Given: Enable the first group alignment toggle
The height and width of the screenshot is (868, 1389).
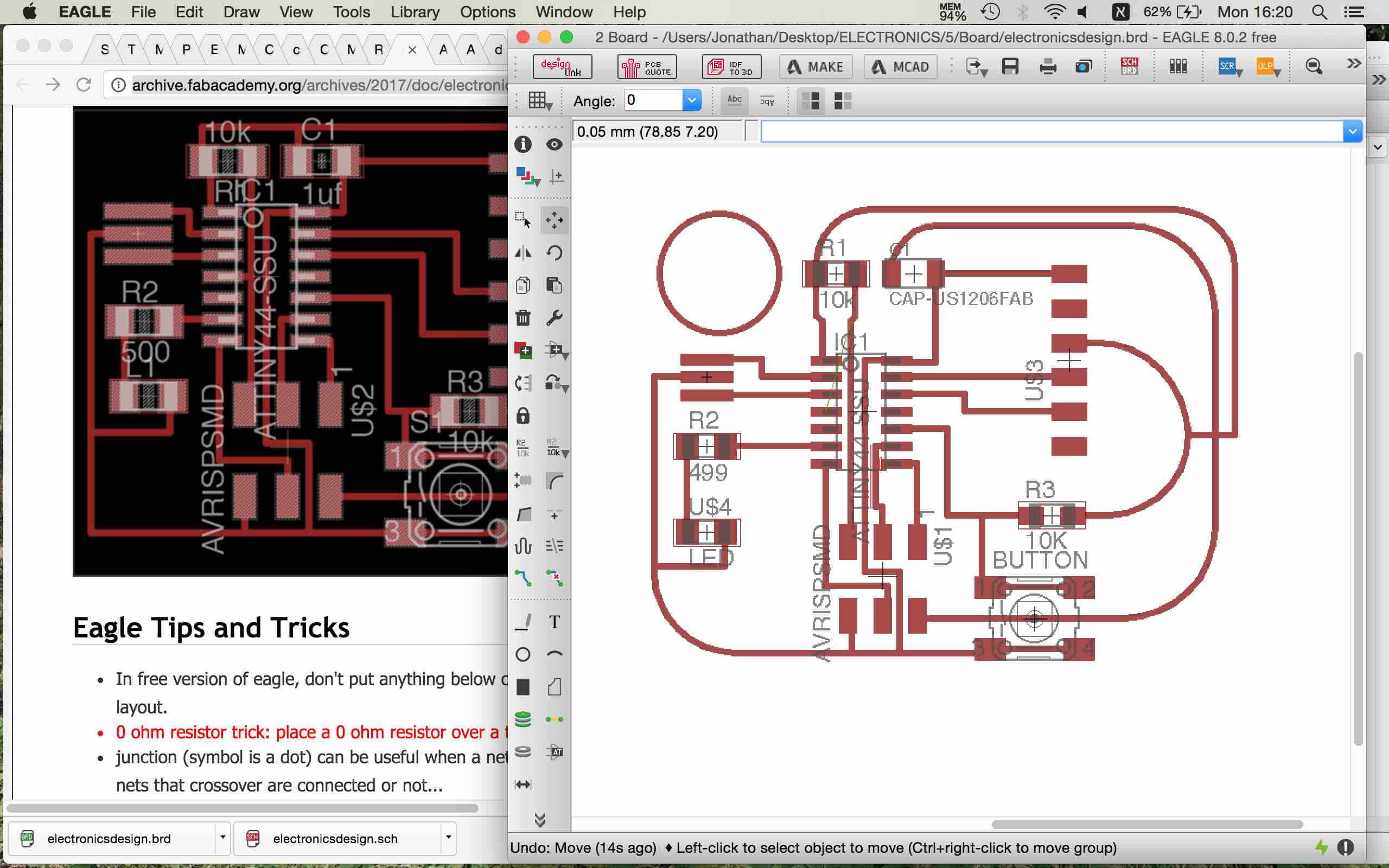Looking at the screenshot, I should [811, 101].
